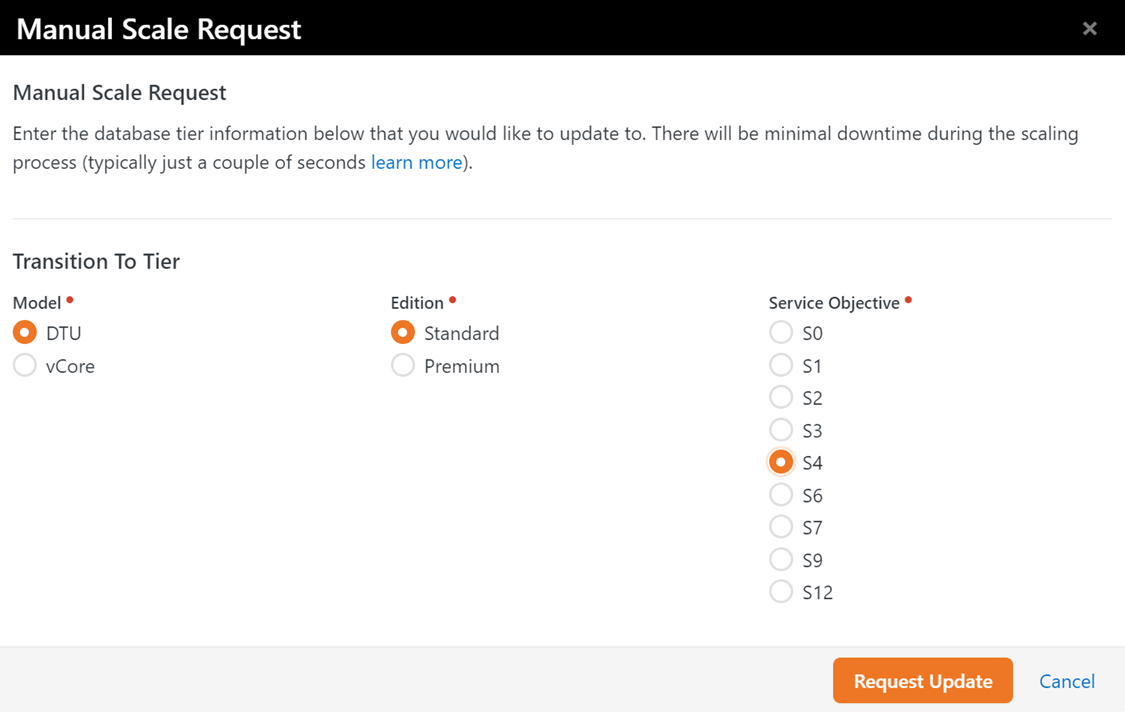Click the vCore label text
The height and width of the screenshot is (712, 1125).
pyautogui.click(x=70, y=366)
